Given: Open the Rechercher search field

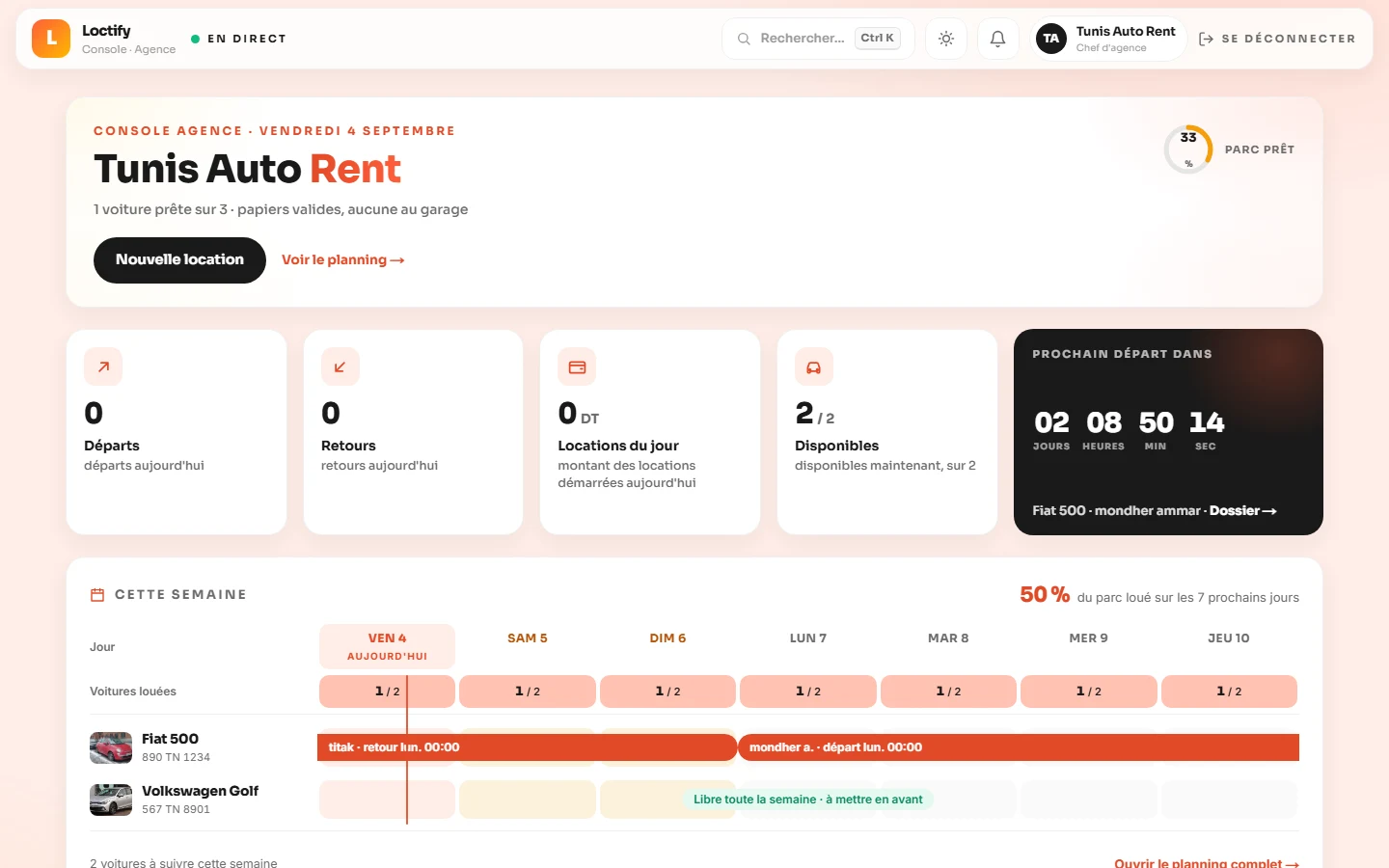Looking at the screenshot, I should pos(818,39).
